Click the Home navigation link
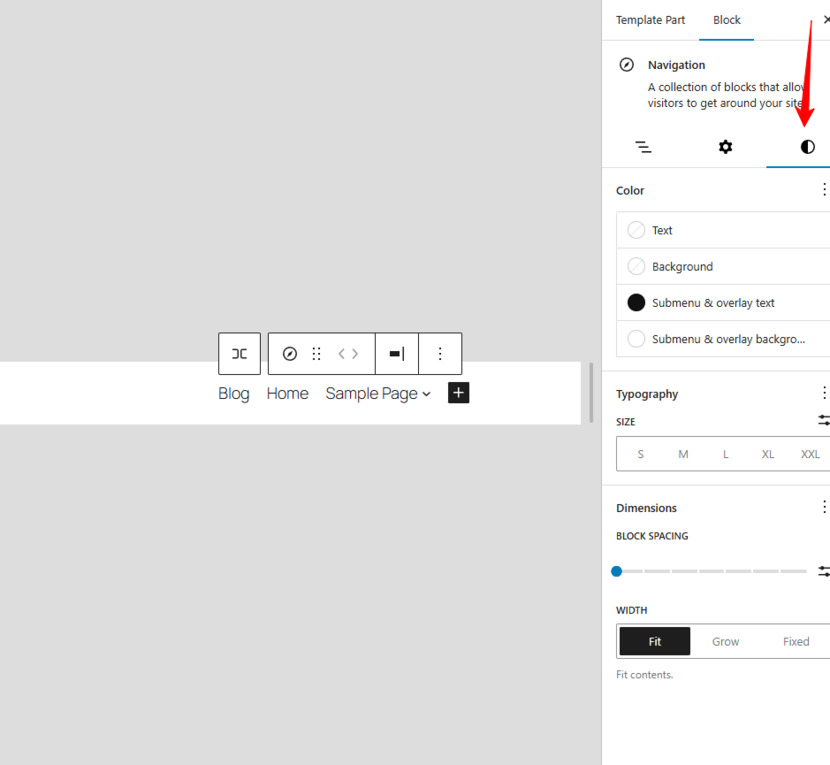830x765 pixels. 287,393
